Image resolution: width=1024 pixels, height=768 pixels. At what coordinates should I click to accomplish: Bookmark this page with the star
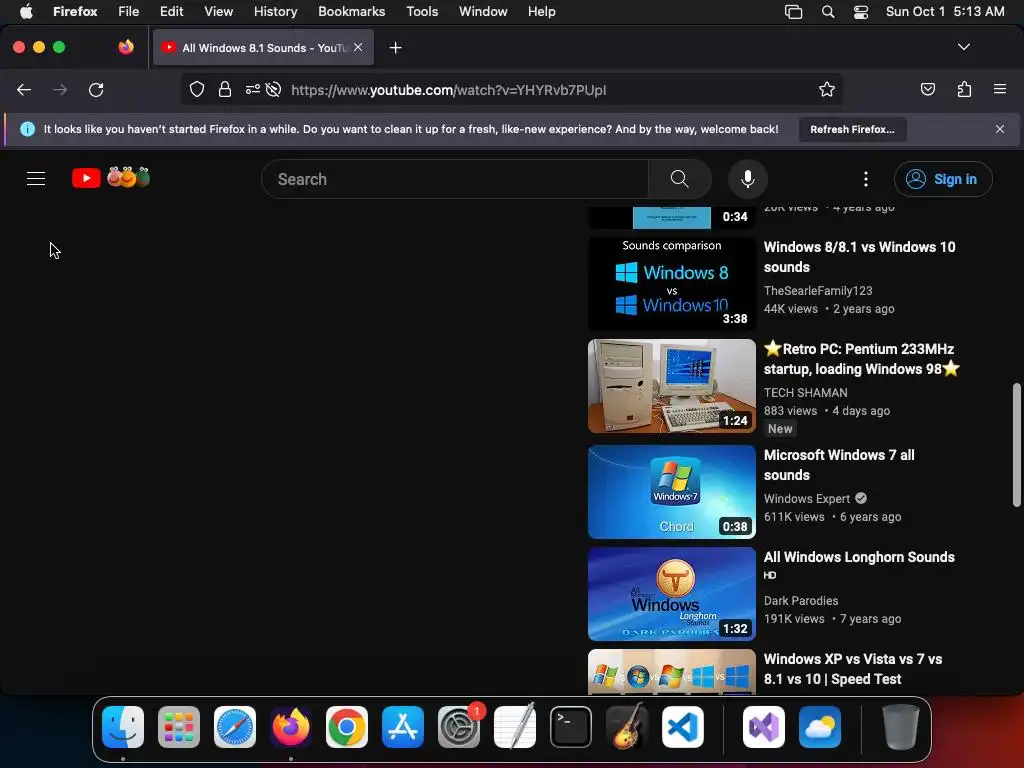(x=827, y=89)
